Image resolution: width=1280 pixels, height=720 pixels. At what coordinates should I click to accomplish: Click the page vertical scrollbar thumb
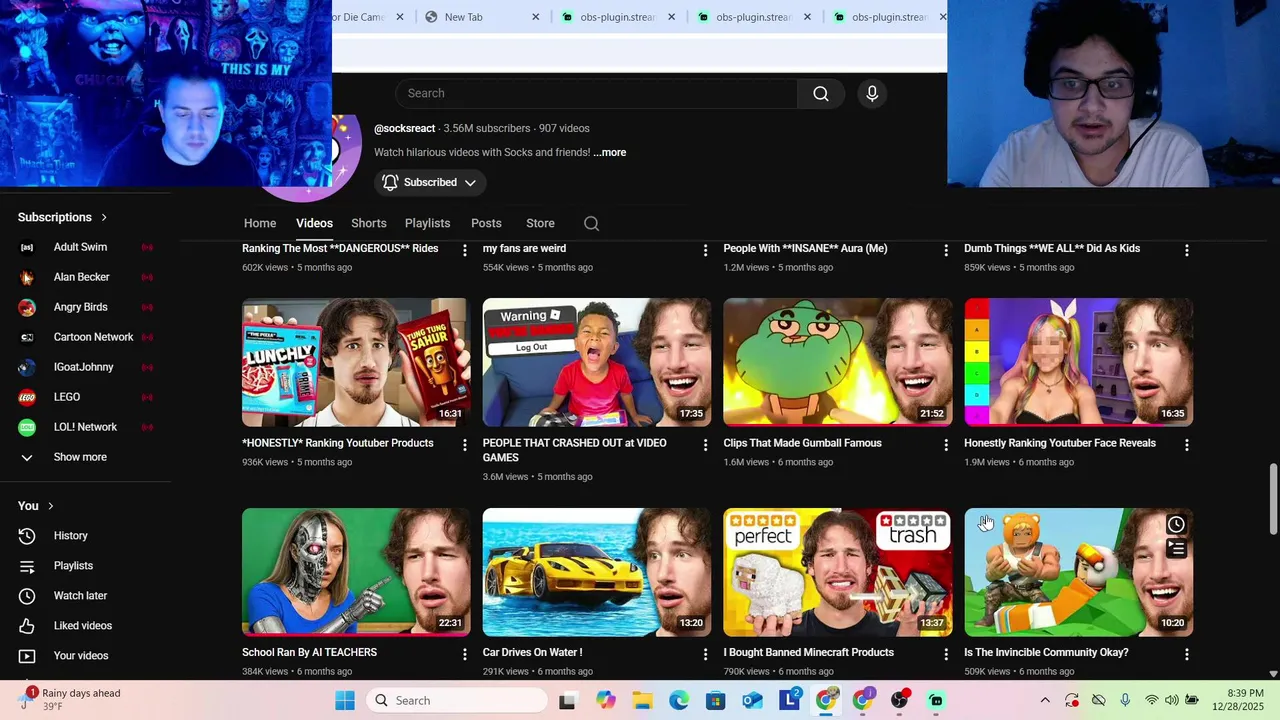coord(1273,498)
